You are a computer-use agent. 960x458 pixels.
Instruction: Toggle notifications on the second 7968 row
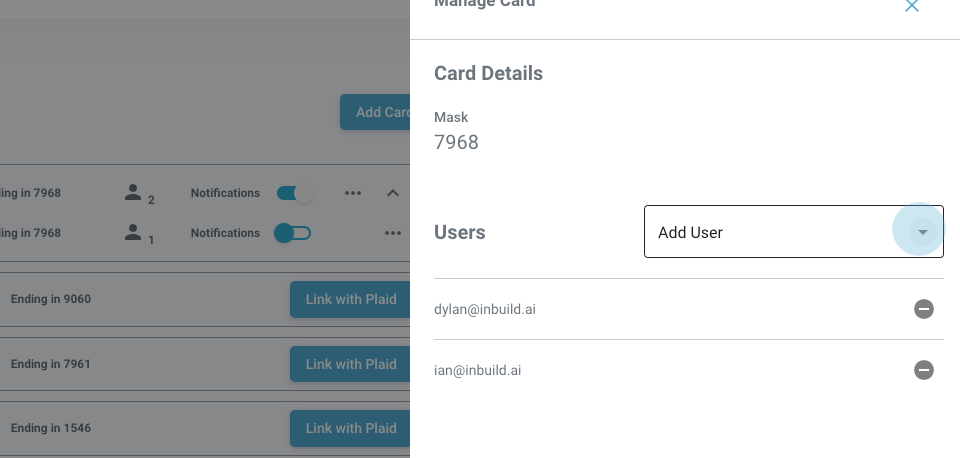293,233
